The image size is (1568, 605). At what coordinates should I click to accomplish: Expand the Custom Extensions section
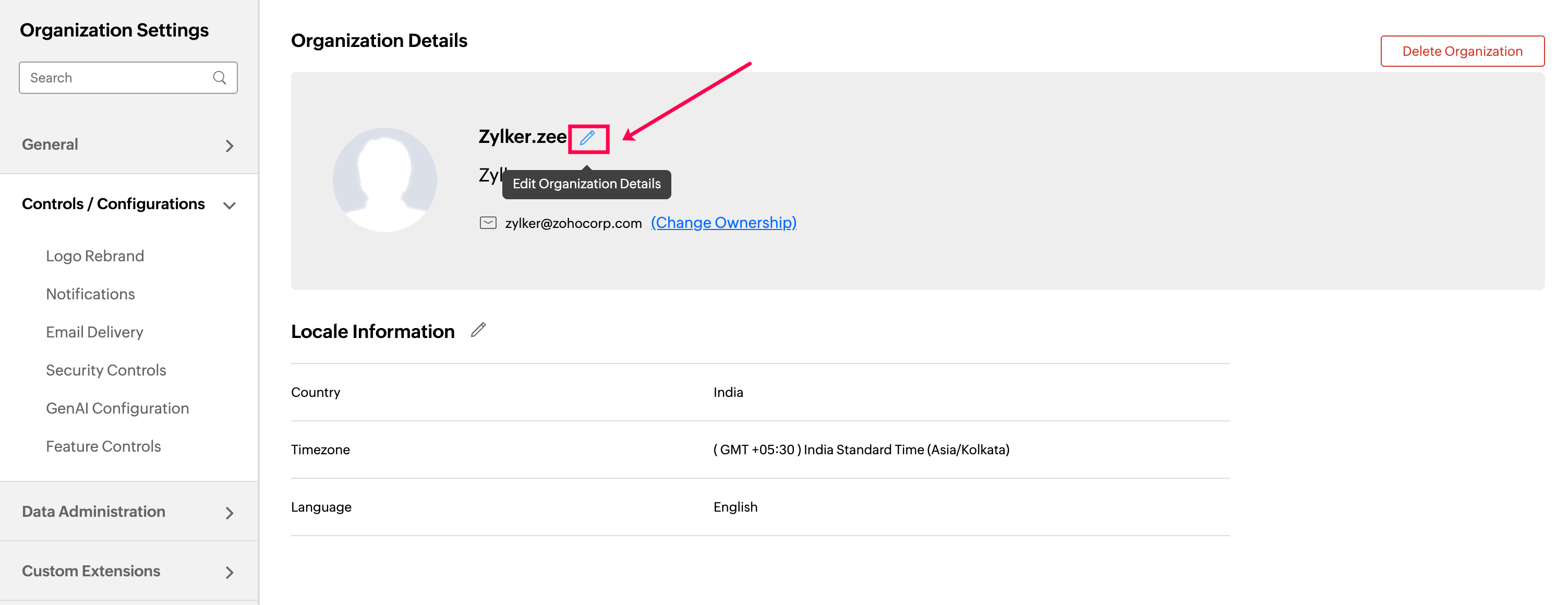(x=230, y=572)
